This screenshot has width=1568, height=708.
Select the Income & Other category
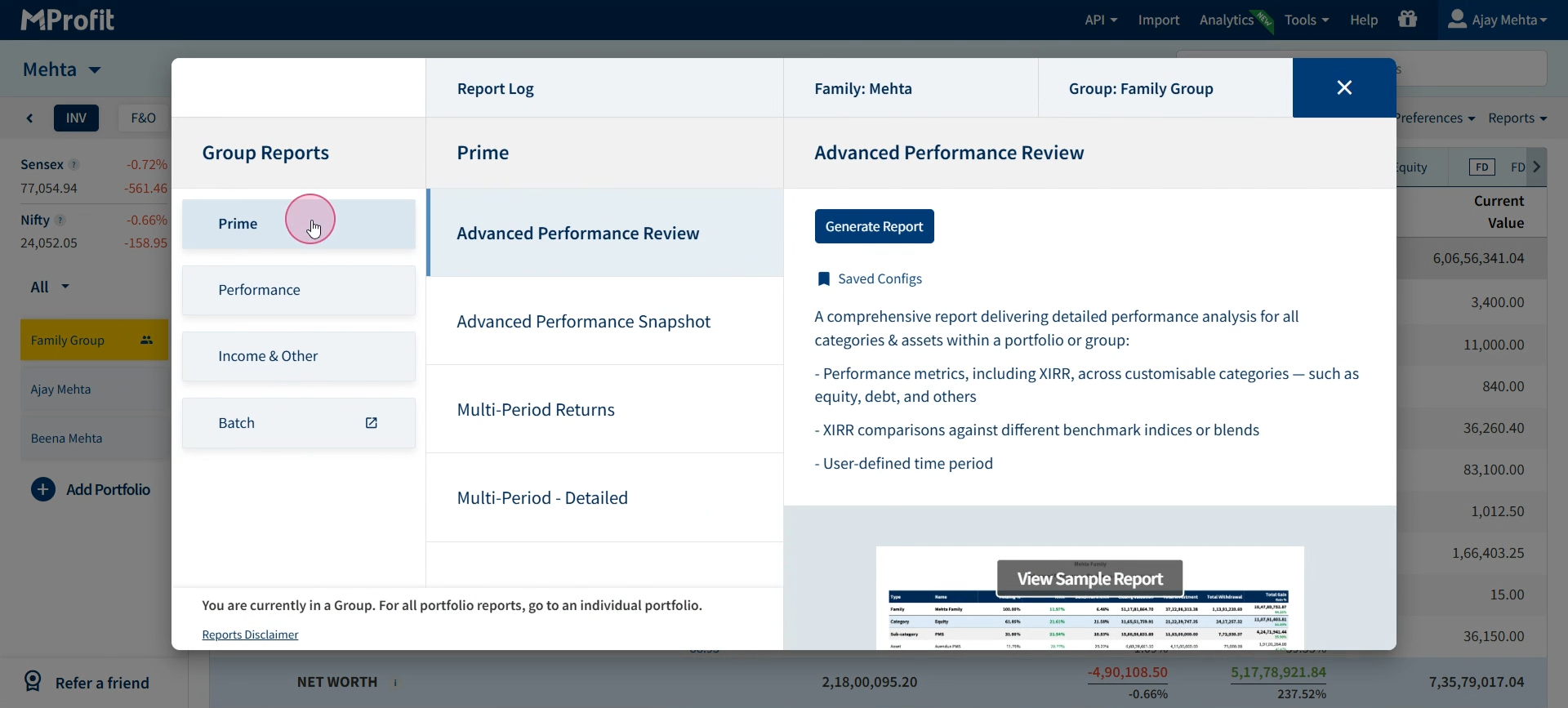pyautogui.click(x=299, y=356)
